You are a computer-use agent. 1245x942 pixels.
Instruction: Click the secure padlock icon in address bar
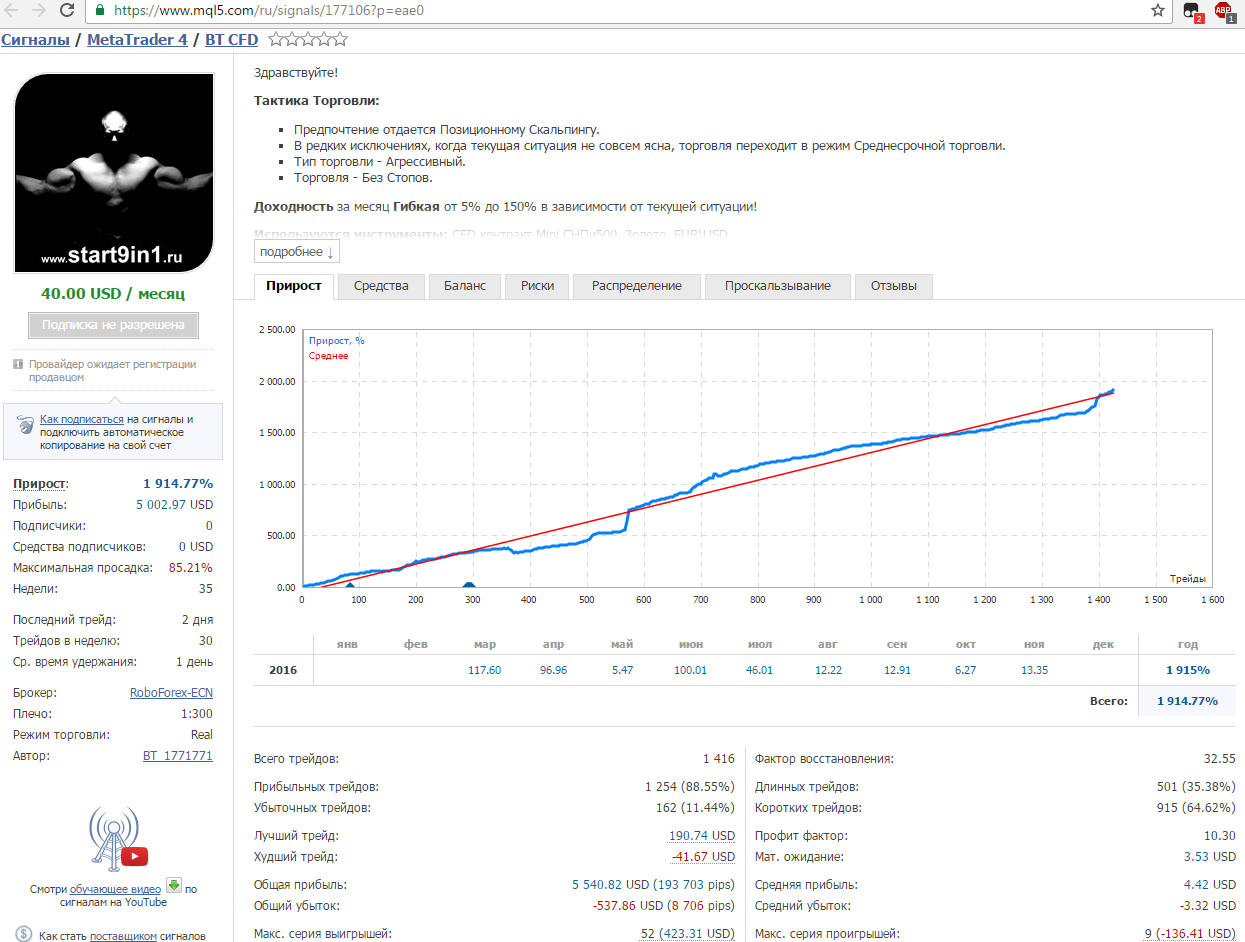(x=100, y=11)
